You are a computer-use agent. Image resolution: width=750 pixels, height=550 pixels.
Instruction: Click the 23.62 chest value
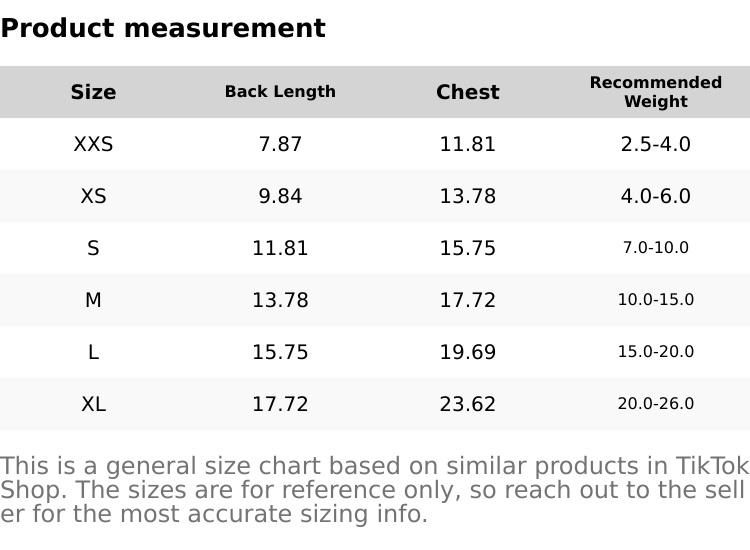(467, 404)
